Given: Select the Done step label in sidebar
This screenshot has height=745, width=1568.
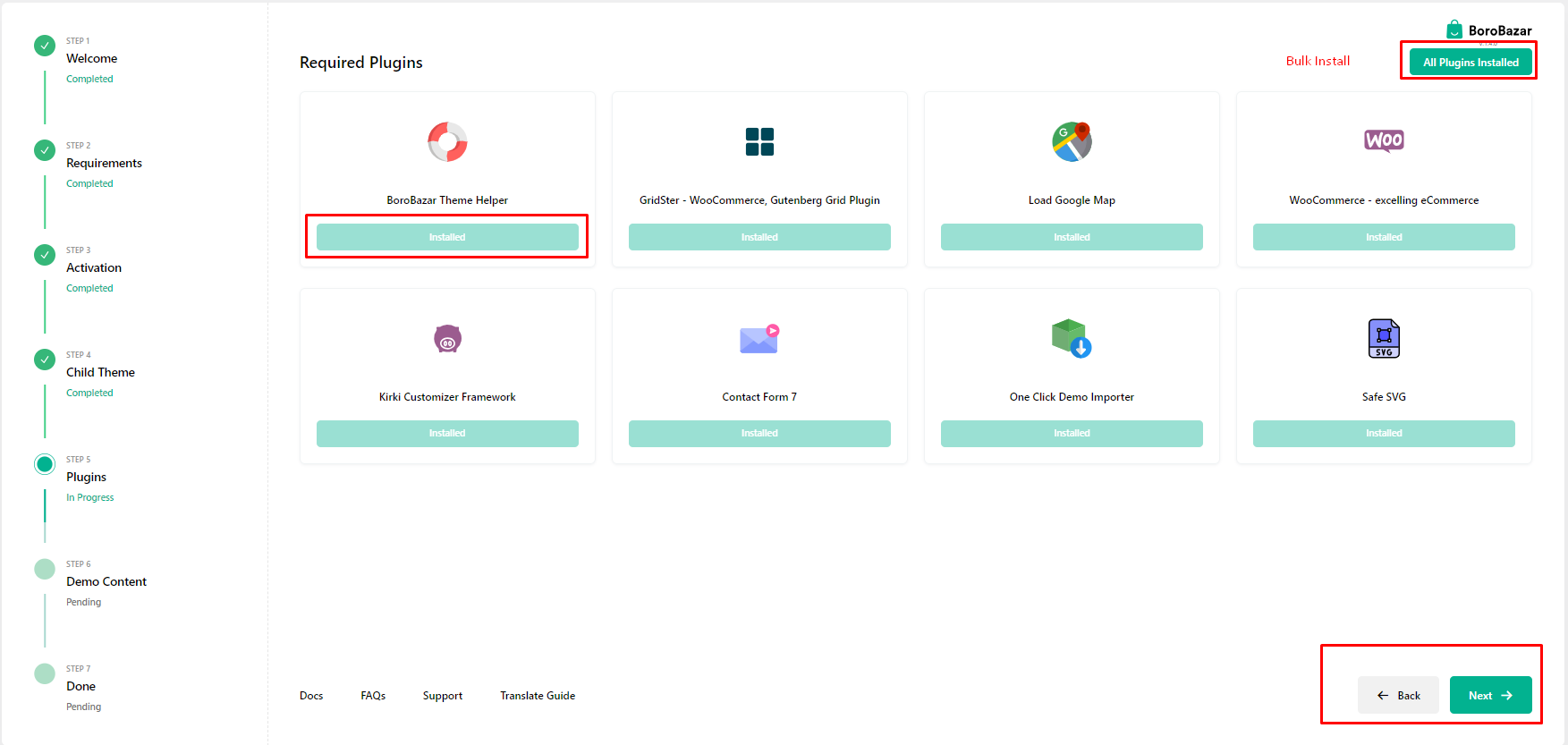Looking at the screenshot, I should [x=81, y=686].
